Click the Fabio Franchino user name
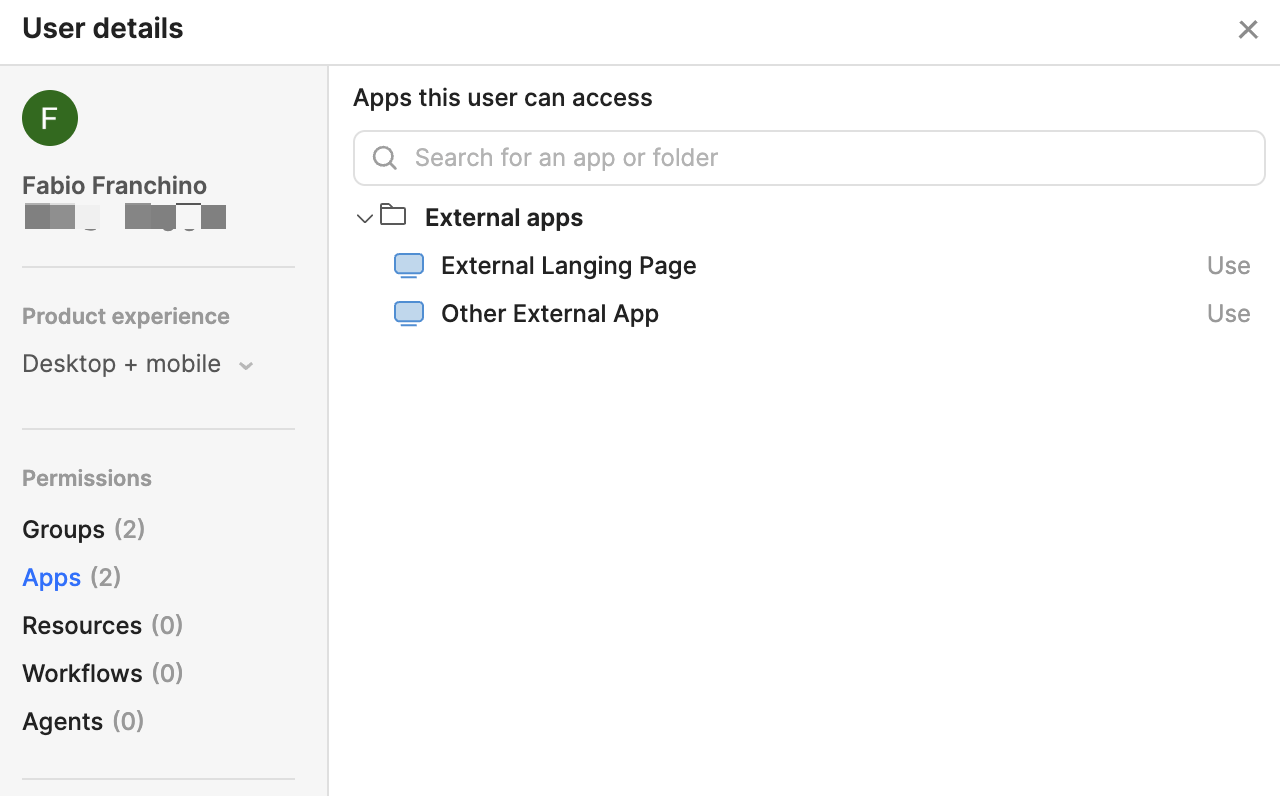 click(114, 186)
